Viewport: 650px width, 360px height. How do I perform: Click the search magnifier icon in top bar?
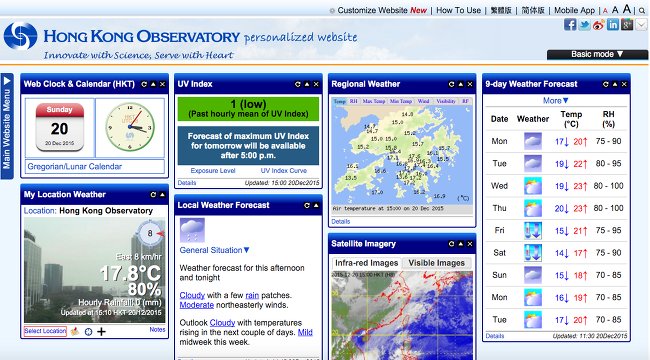pyautogui.click(x=642, y=11)
